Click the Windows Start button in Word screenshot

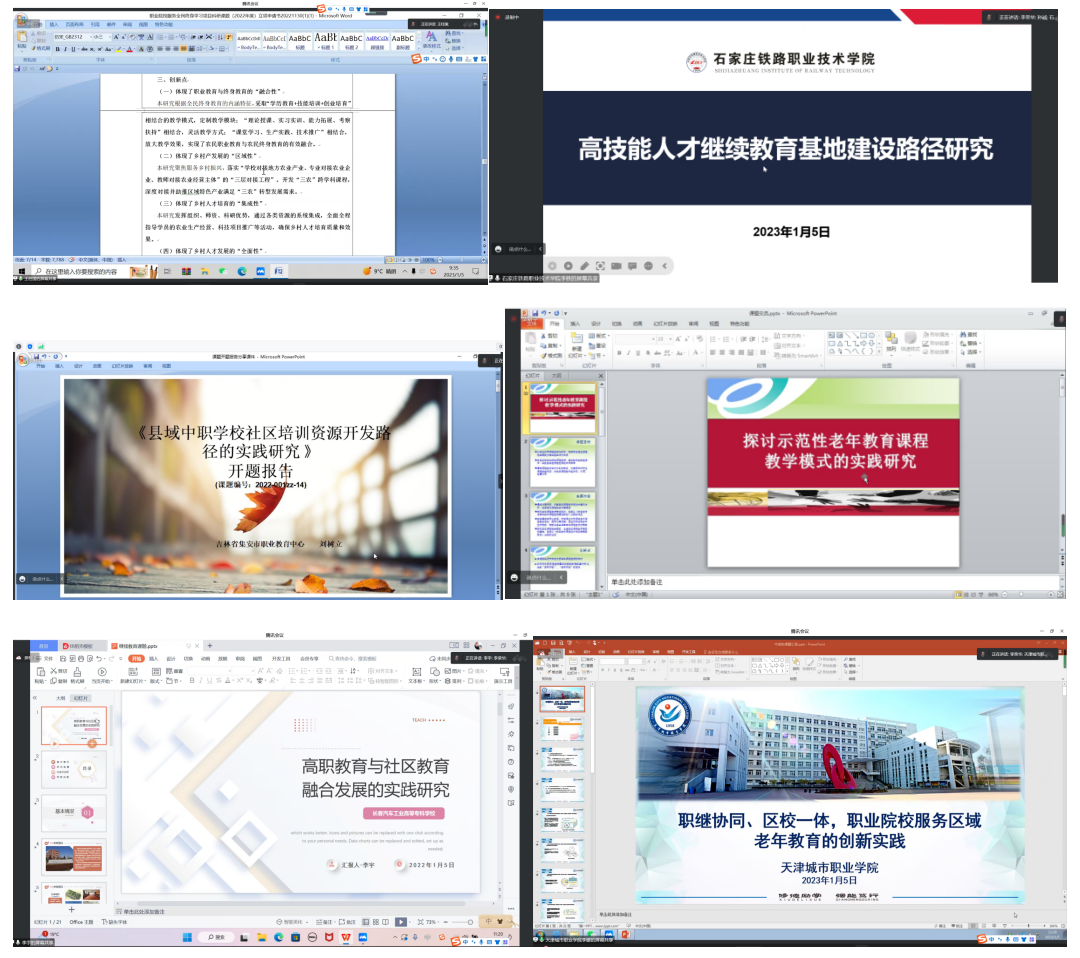(22, 271)
